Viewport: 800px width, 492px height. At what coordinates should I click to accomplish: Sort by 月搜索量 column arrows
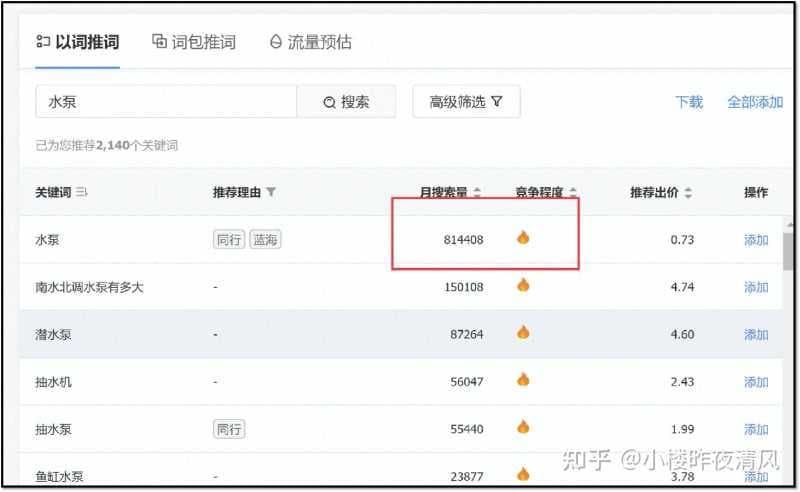477,192
